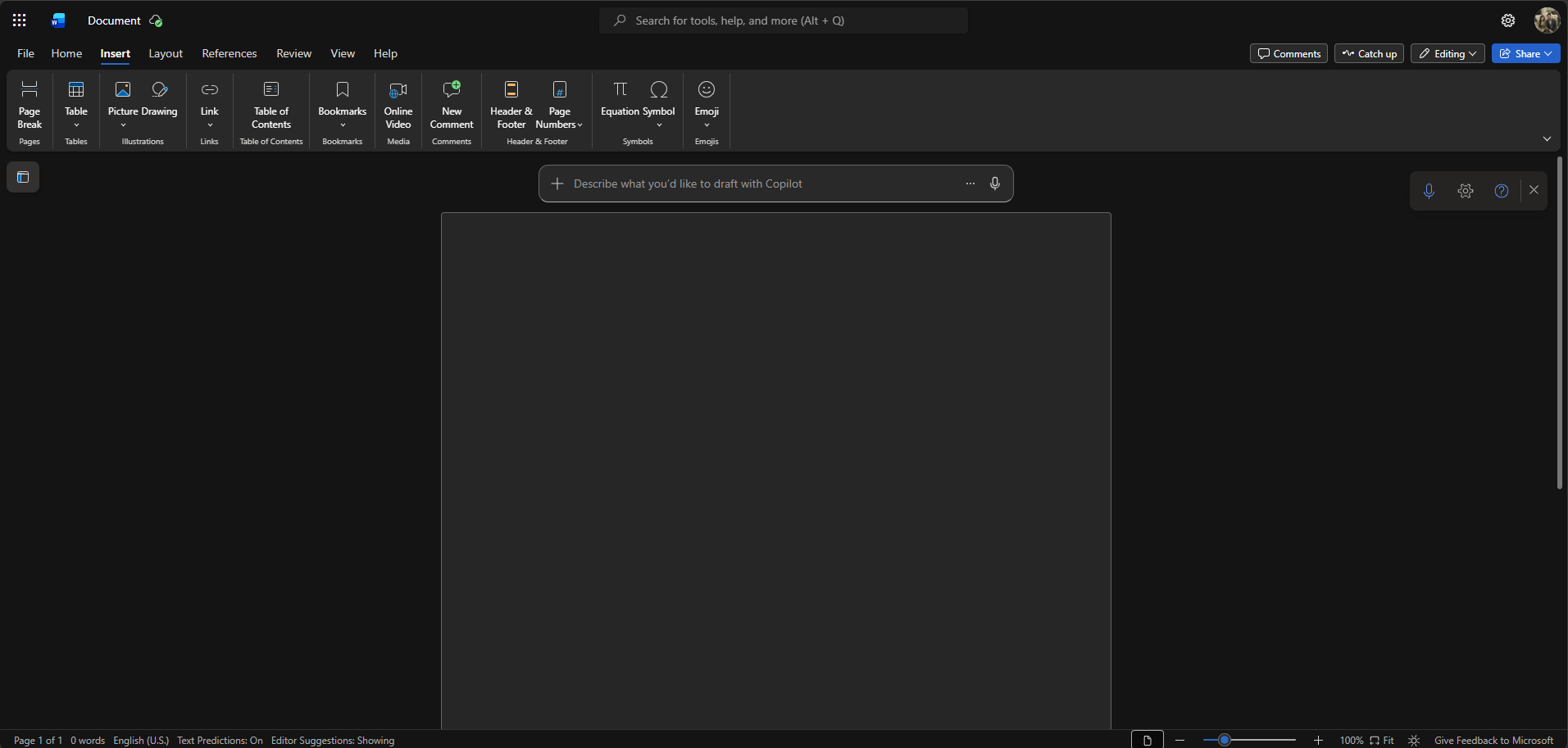This screenshot has height=748, width=1568.
Task: Switch to the Review ribbon tab
Action: click(x=293, y=53)
